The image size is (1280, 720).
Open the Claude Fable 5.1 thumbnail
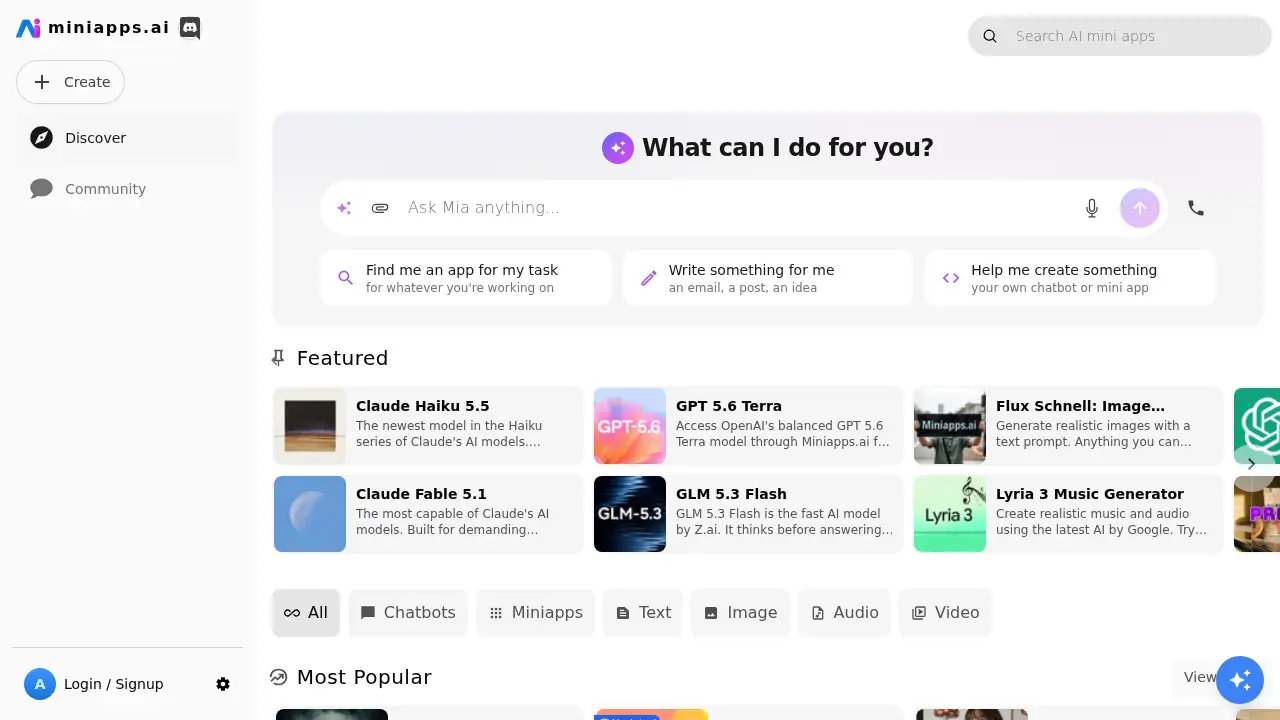click(x=310, y=514)
